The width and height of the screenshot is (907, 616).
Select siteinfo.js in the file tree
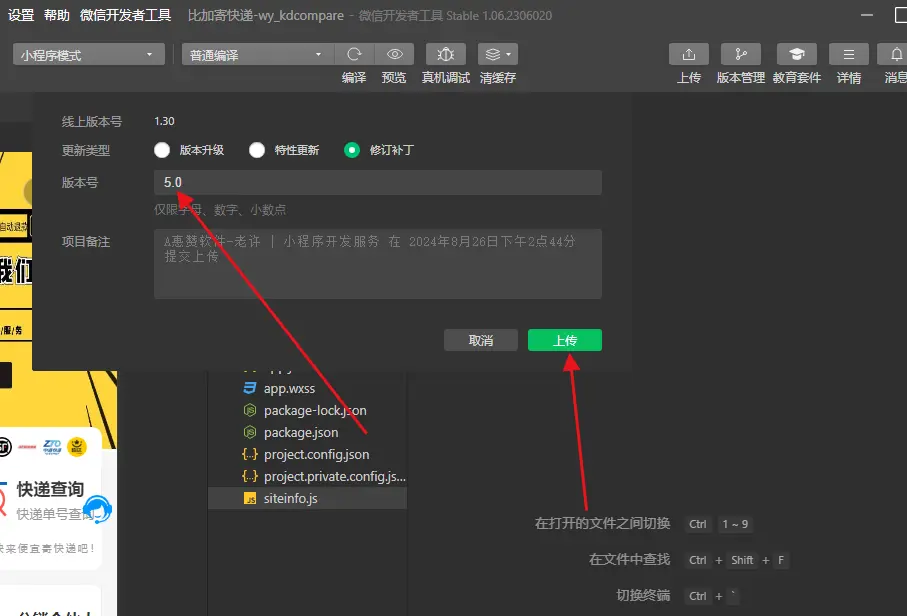coord(307,499)
